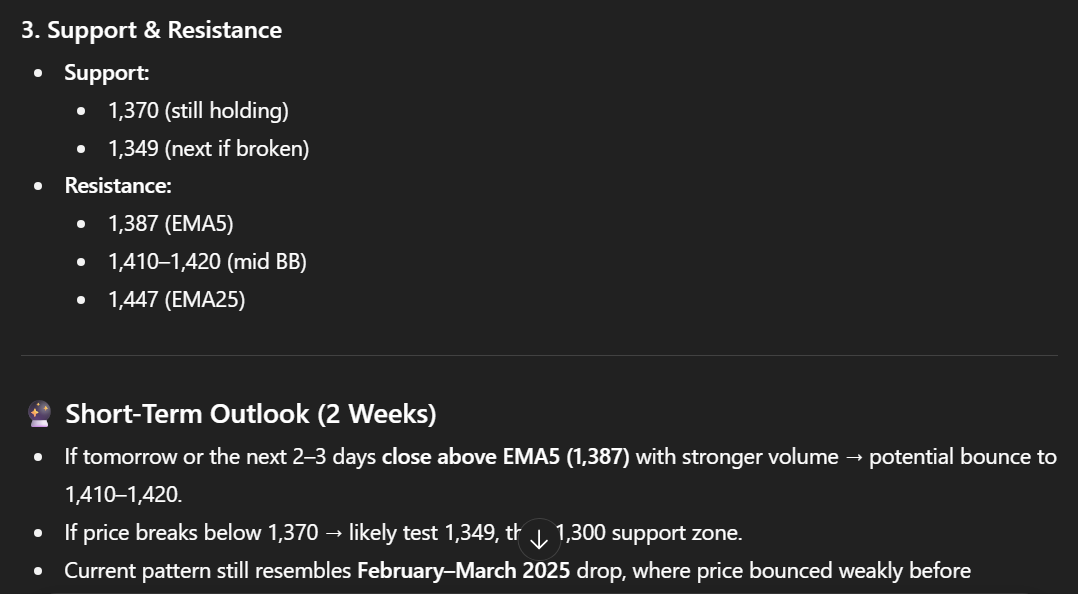Screen dimensions: 1078x594
Task: Click the '1,410–1,420.' text ending the first outlook bullet
Action: tap(123, 495)
